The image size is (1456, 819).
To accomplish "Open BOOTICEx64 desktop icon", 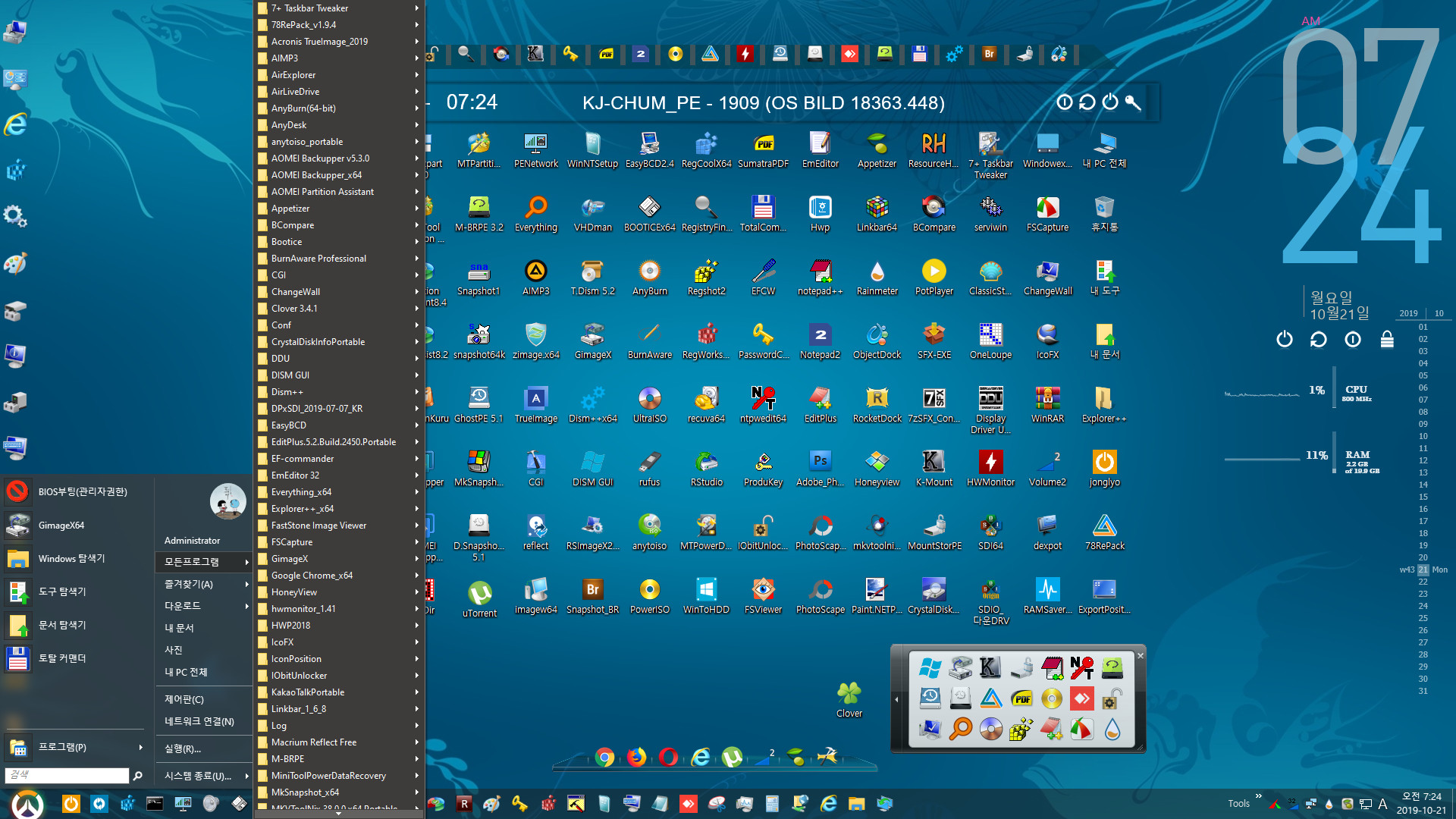I will tap(649, 213).
